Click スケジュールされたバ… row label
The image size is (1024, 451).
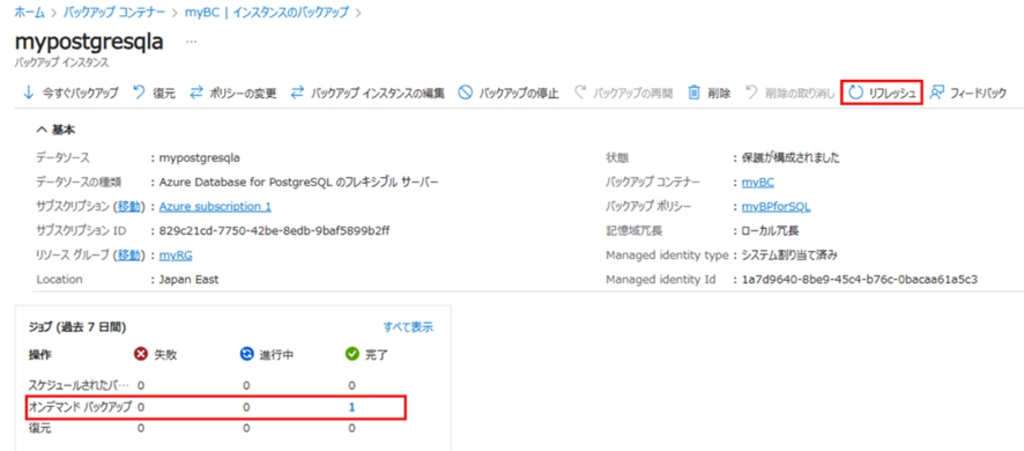(79, 385)
